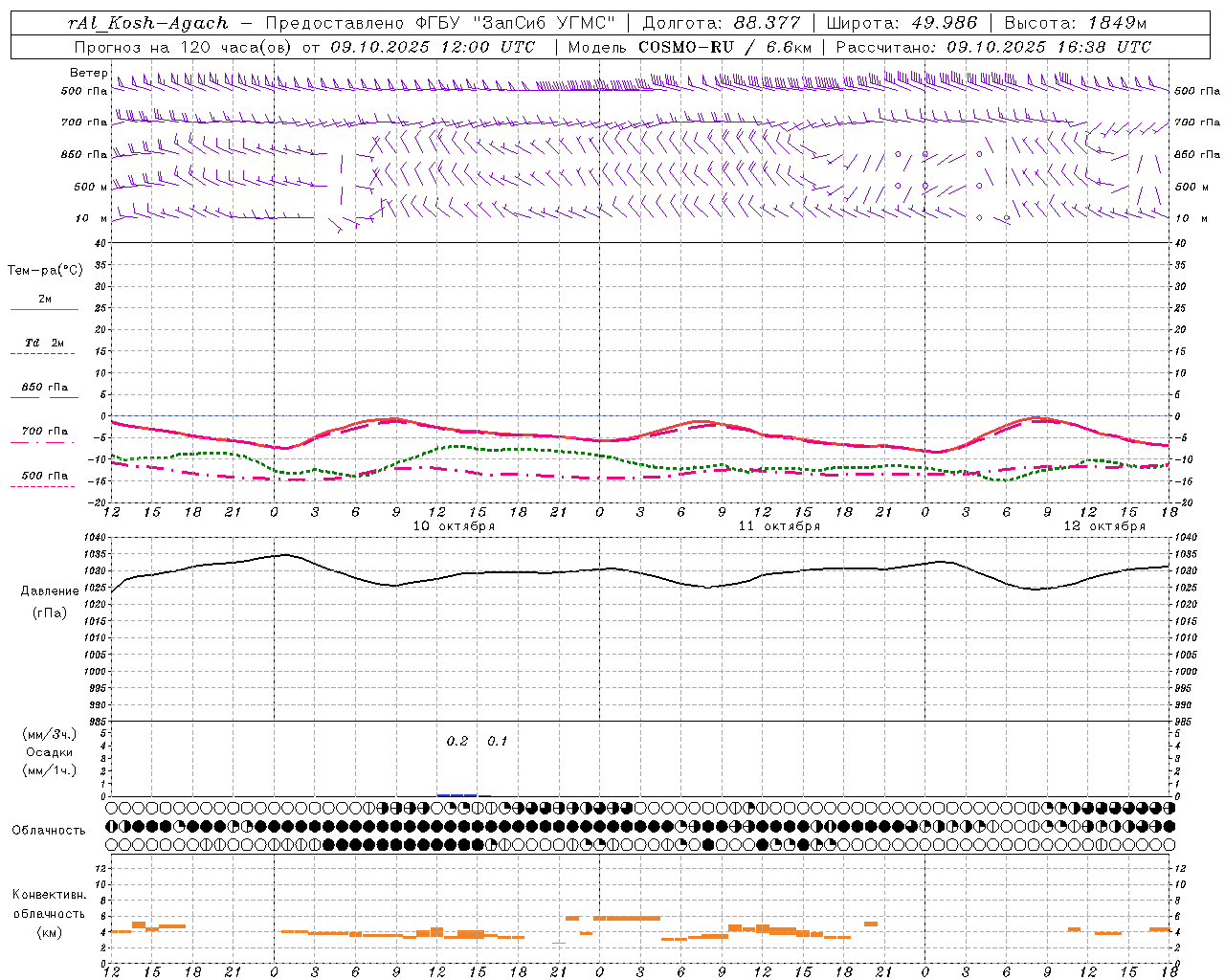Click the precipitation value 0.1
Viewport: 1225px width, 980px height.
498,742
